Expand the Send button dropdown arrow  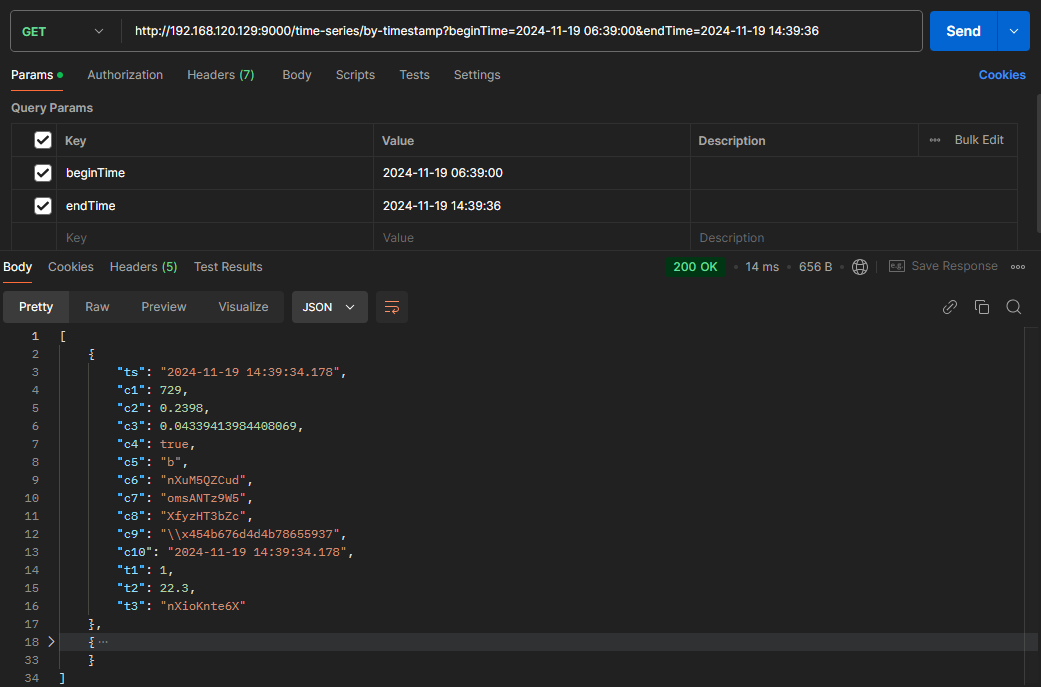pos(1014,31)
